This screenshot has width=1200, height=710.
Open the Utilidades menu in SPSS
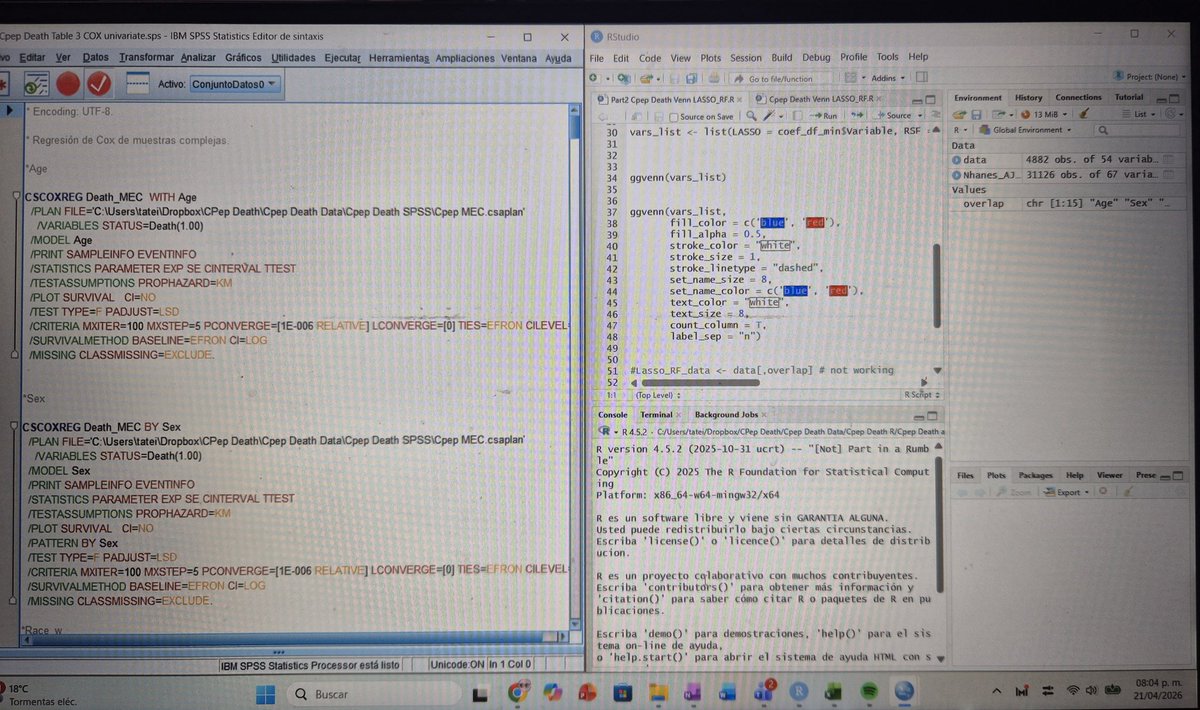coord(294,58)
